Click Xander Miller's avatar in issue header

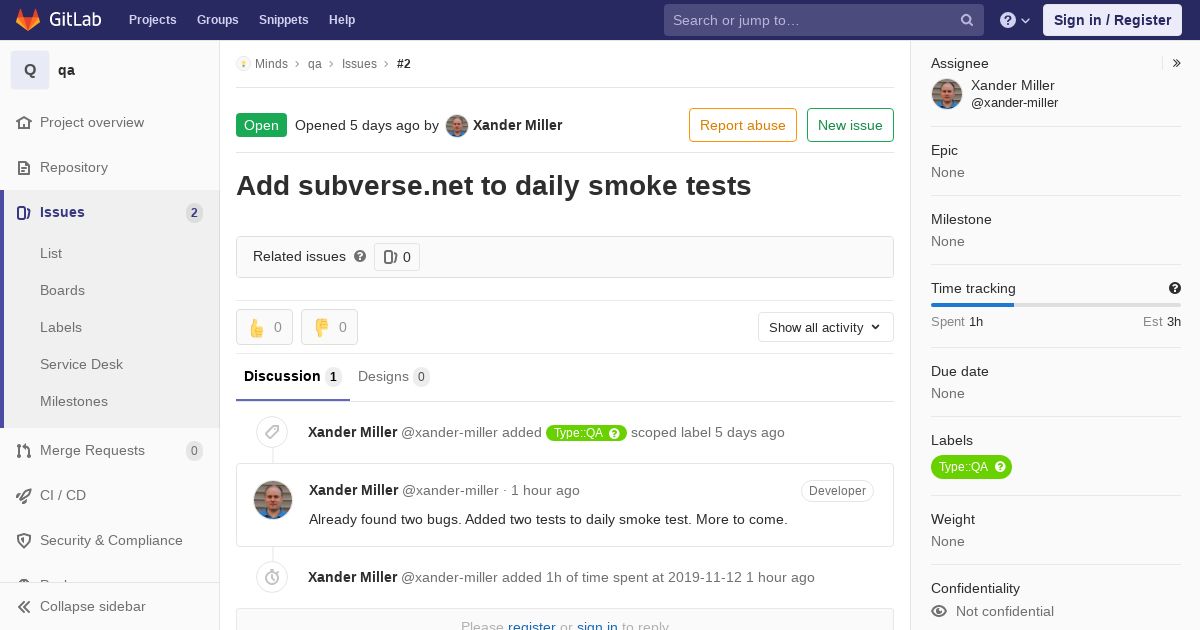pos(457,125)
